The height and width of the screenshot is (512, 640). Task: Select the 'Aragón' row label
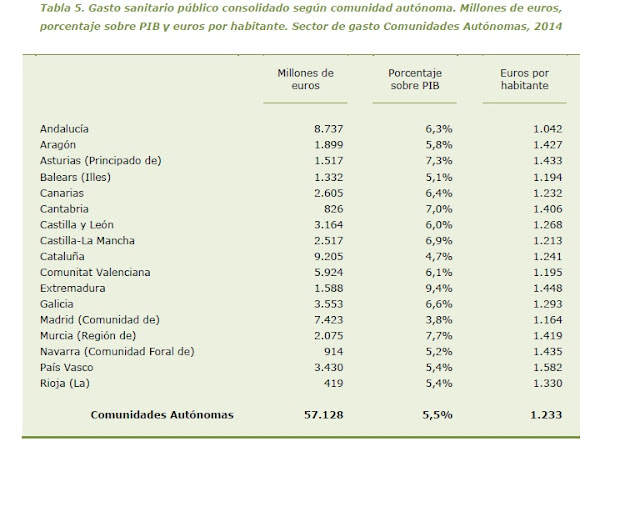point(58,145)
